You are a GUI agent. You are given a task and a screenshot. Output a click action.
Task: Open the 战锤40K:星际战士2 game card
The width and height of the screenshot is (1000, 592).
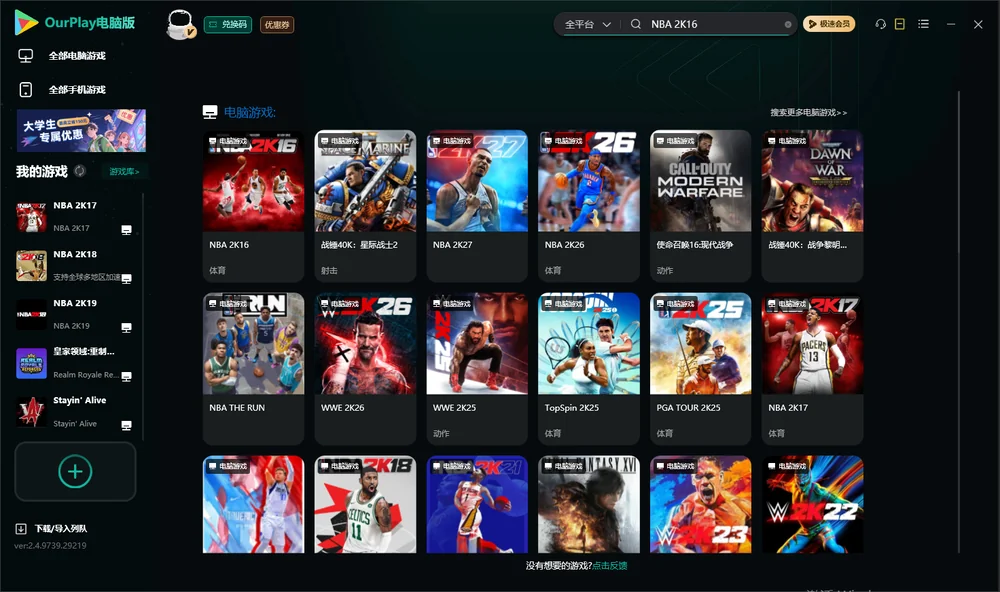tap(365, 206)
